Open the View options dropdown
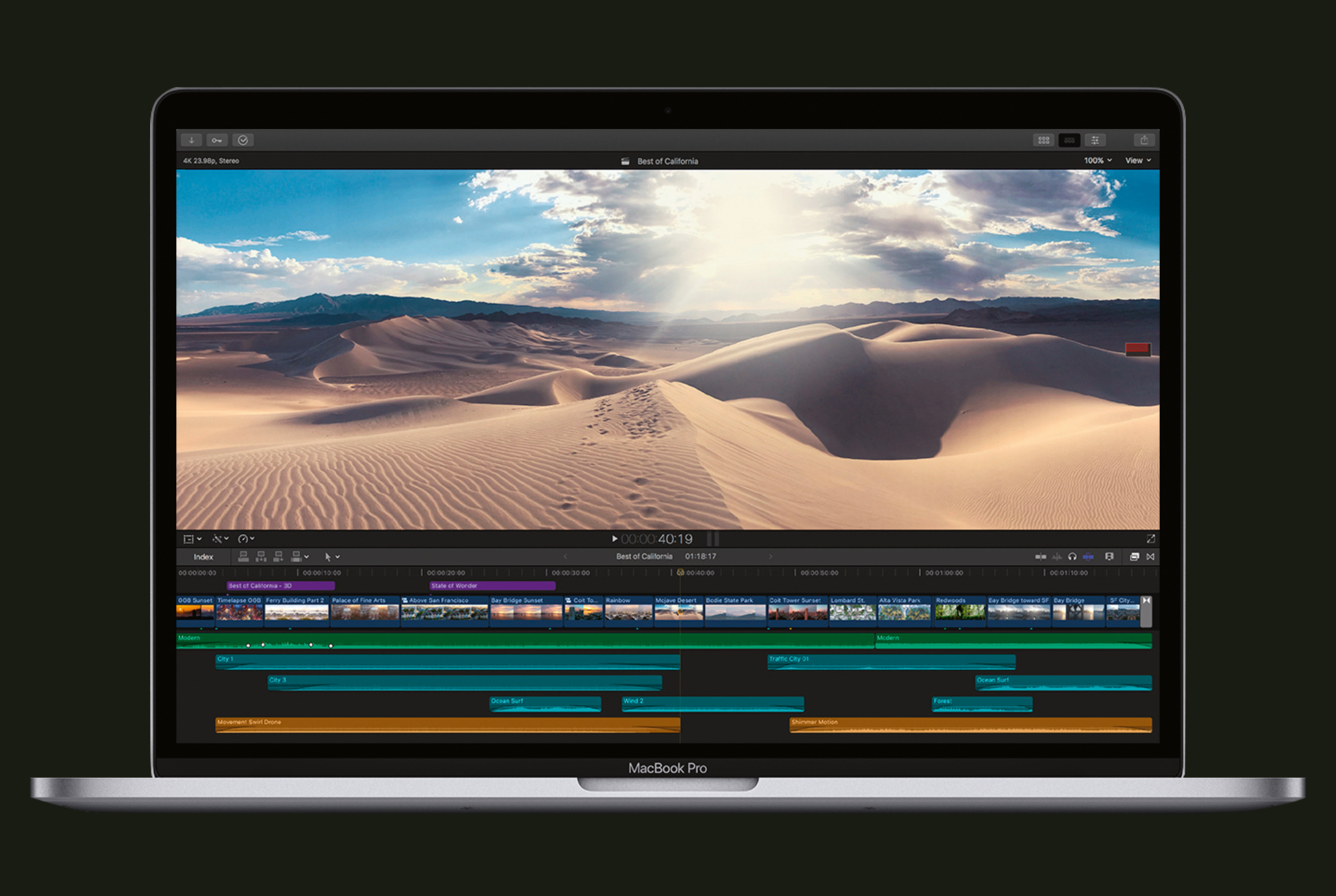This screenshot has height=896, width=1336. (x=1138, y=160)
